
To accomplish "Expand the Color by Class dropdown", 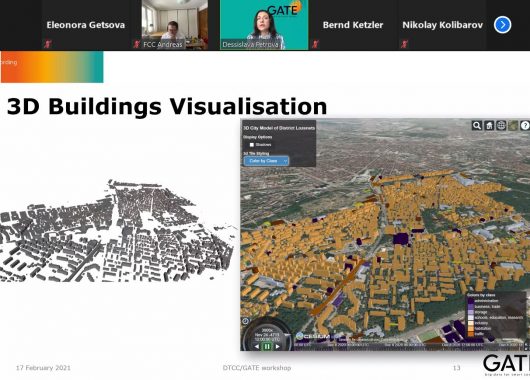I will 266,161.
